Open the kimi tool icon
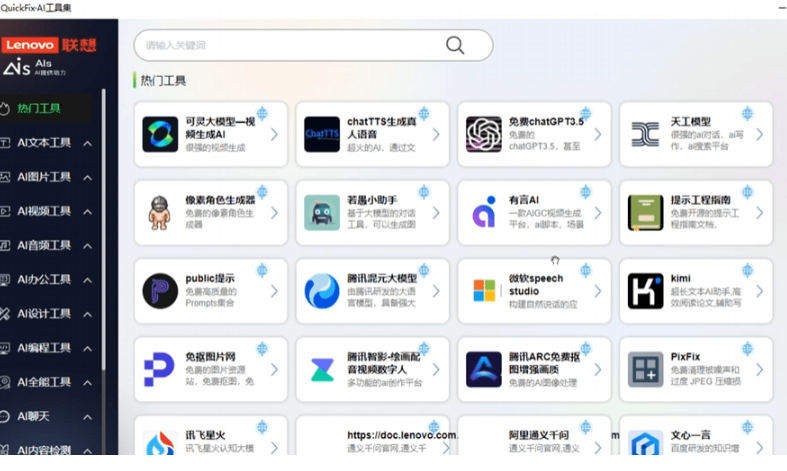 645,291
